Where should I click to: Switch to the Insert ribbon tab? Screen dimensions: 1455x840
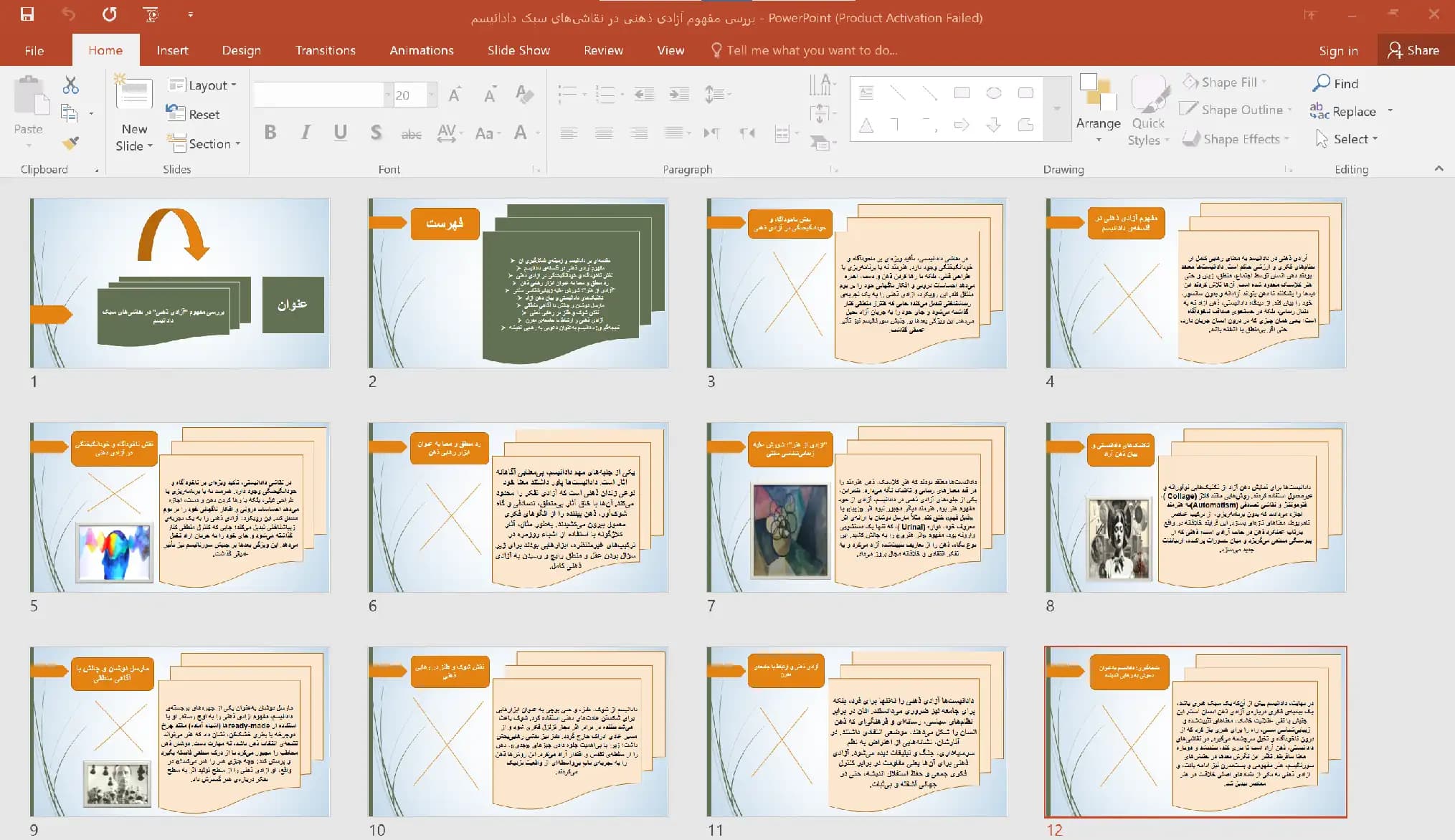172,50
